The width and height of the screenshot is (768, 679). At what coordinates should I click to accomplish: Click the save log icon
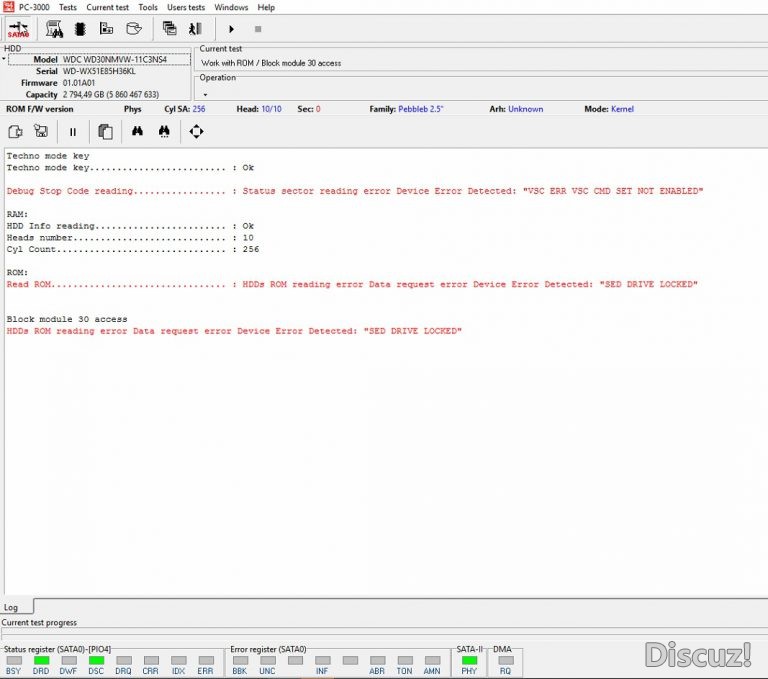(41, 131)
